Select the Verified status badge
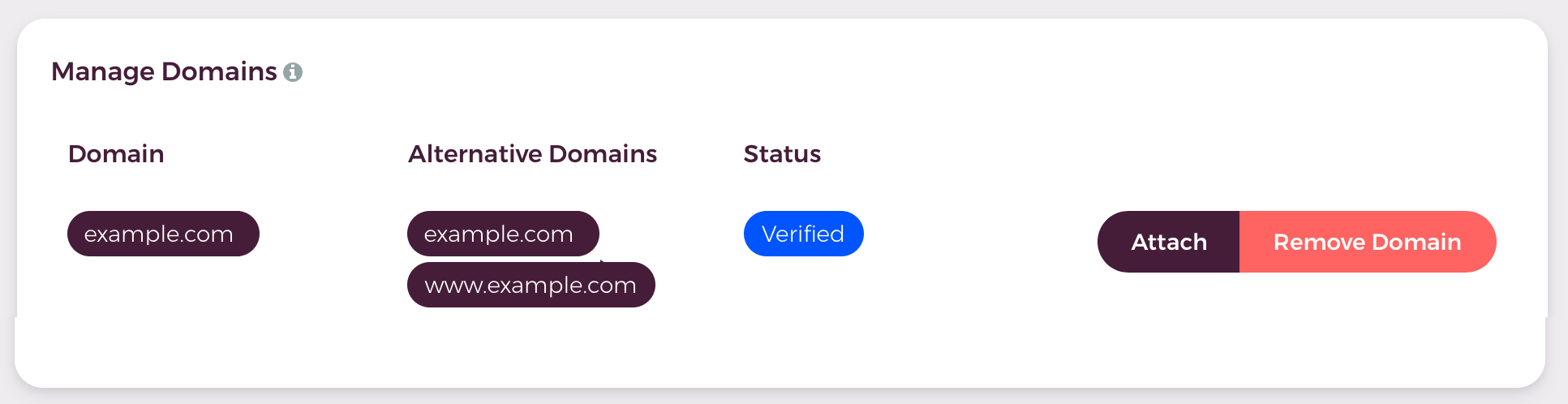The width and height of the screenshot is (1568, 404). click(x=804, y=234)
